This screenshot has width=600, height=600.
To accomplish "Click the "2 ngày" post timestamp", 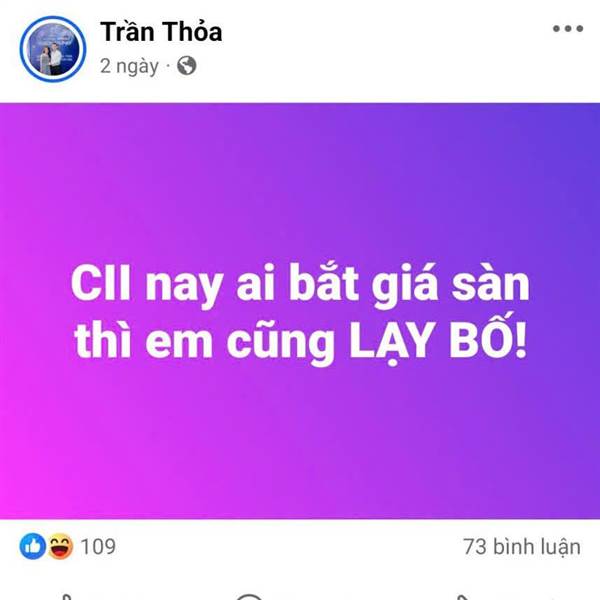I will coord(129,67).
